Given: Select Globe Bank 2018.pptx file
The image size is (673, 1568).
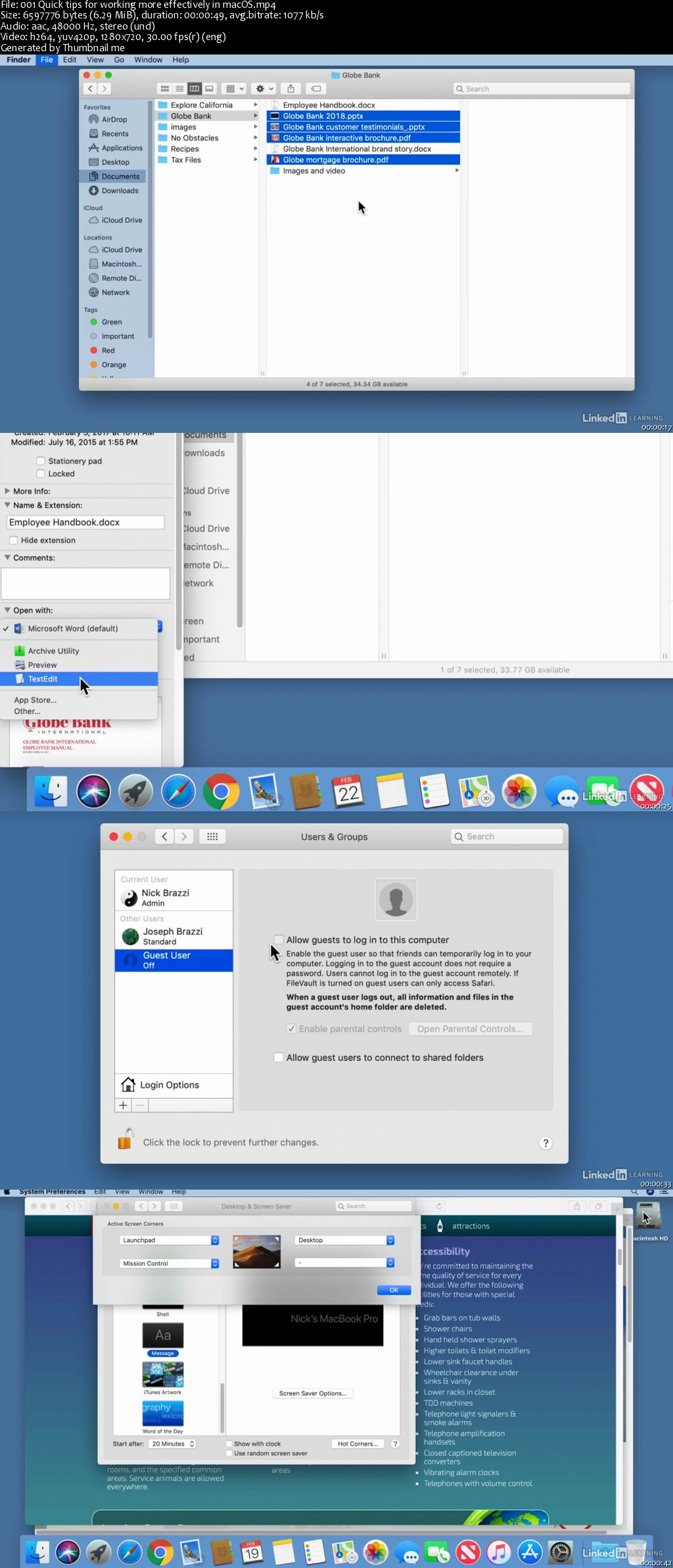Looking at the screenshot, I should coord(363,116).
